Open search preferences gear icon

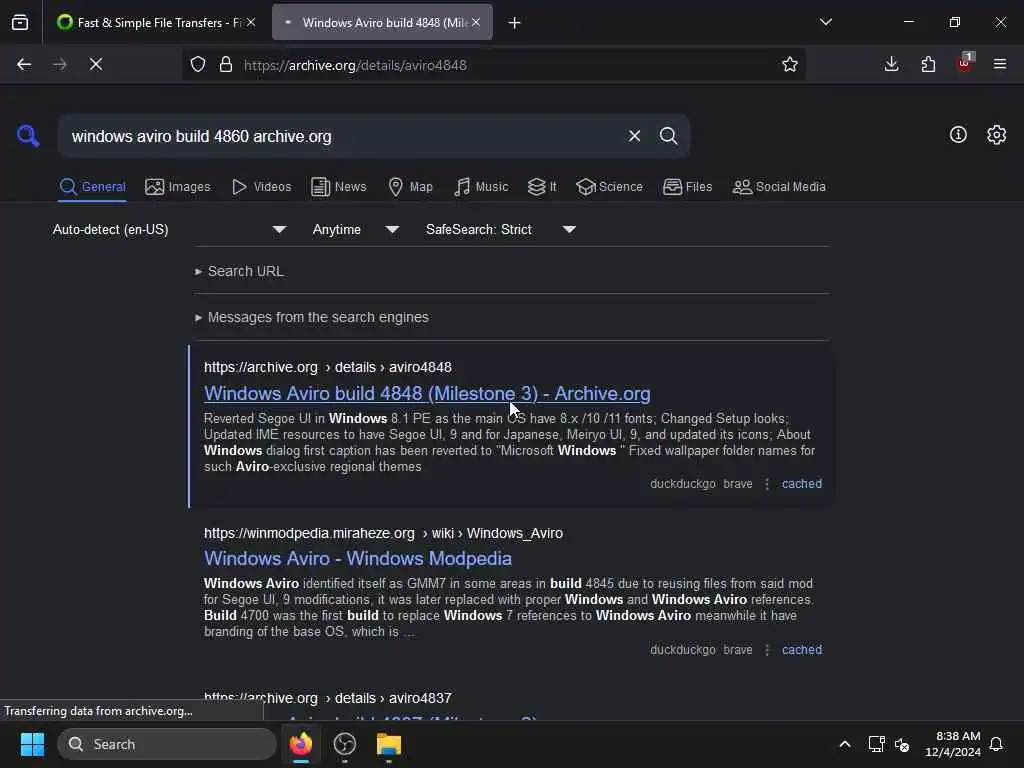(997, 135)
